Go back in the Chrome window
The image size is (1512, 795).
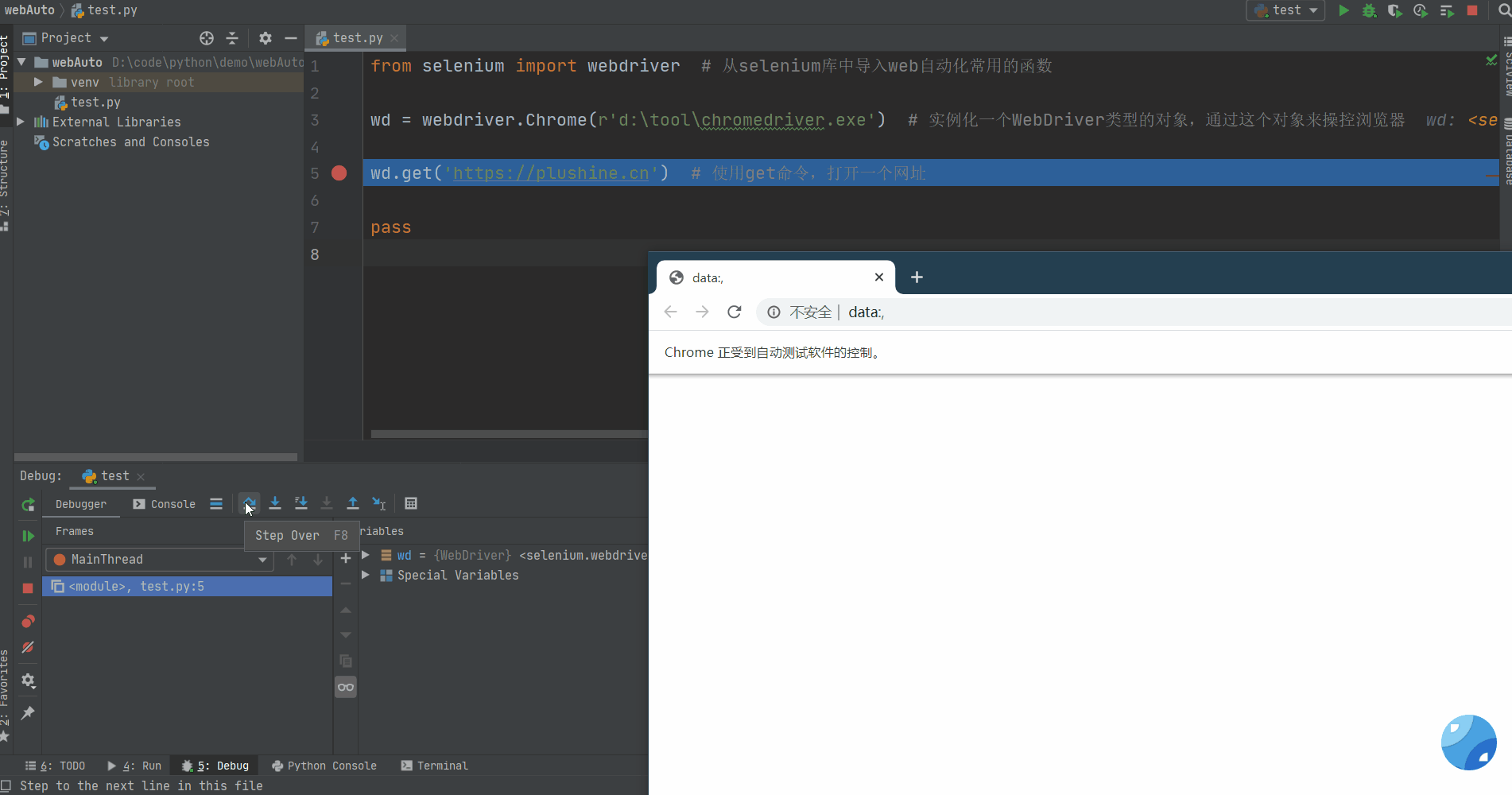pyautogui.click(x=671, y=312)
